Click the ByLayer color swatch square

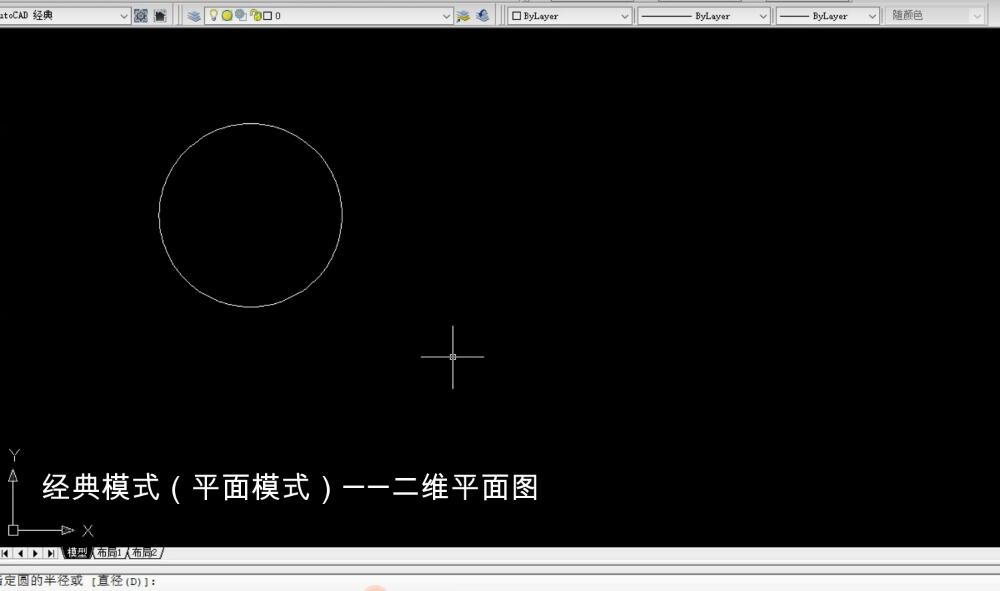pos(518,15)
